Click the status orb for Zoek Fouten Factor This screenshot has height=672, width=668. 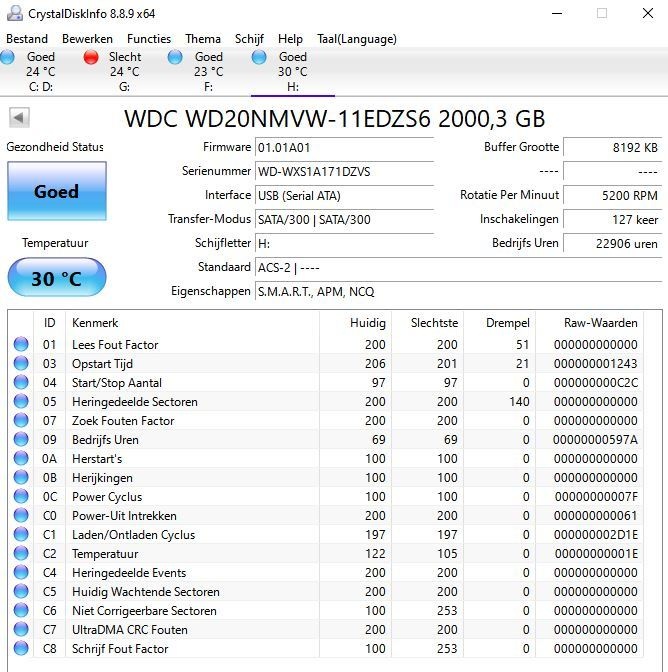coord(21,420)
